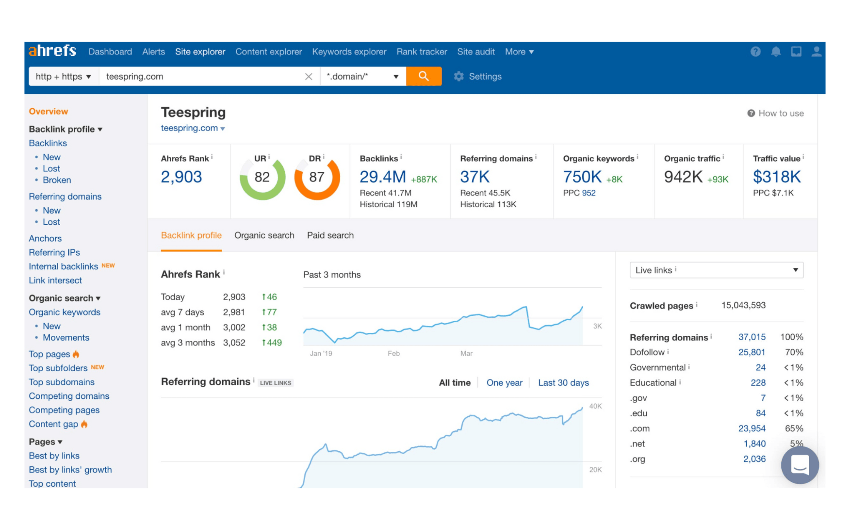
Task: Click the fire icon next to Top pages
Action: [x=76, y=354]
